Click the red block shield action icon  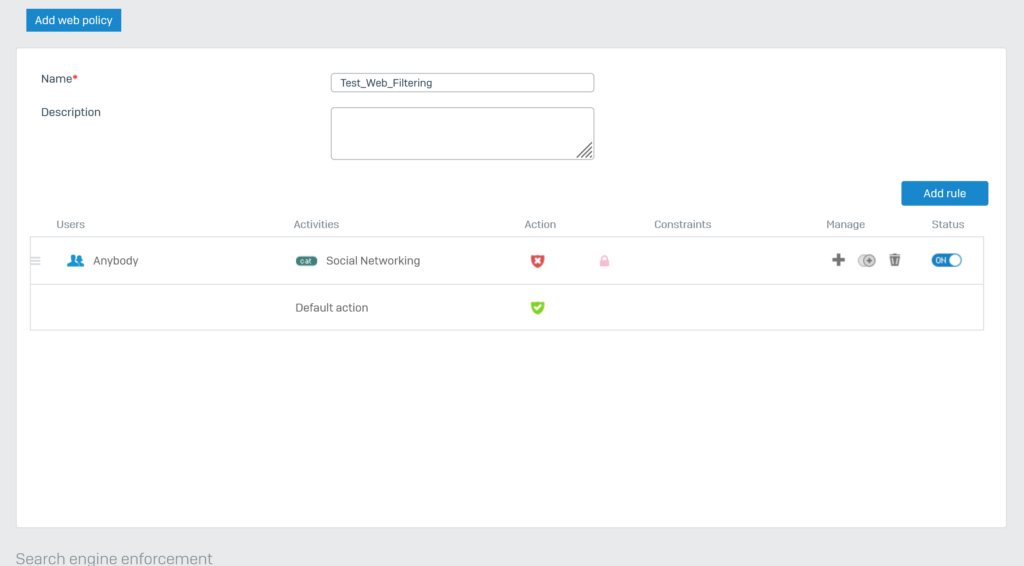pos(537,261)
